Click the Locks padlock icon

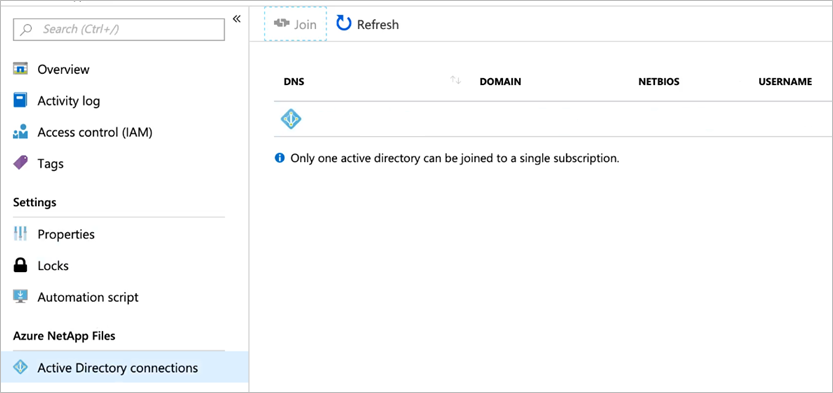click(20, 266)
